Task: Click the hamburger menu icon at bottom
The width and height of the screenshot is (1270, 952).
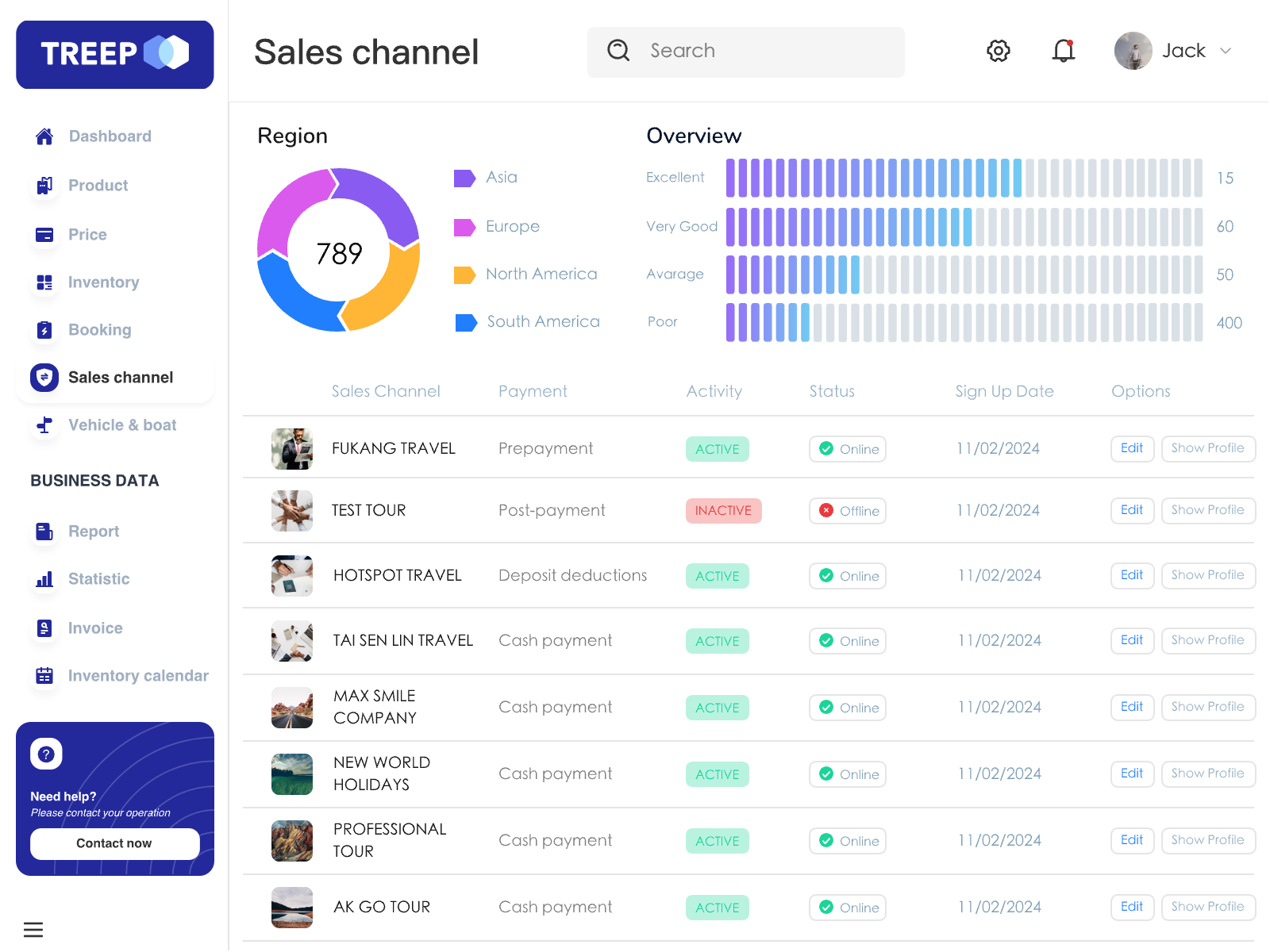Action: [33, 930]
